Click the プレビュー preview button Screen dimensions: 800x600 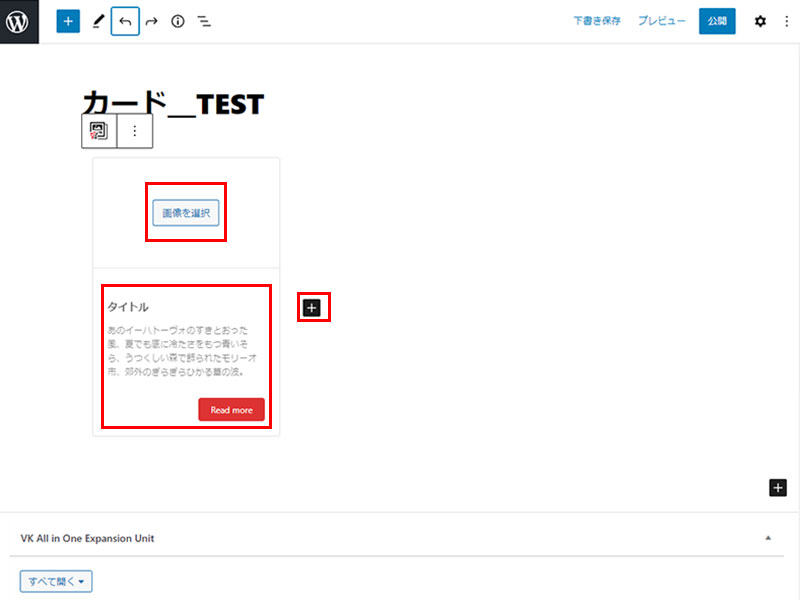point(662,21)
